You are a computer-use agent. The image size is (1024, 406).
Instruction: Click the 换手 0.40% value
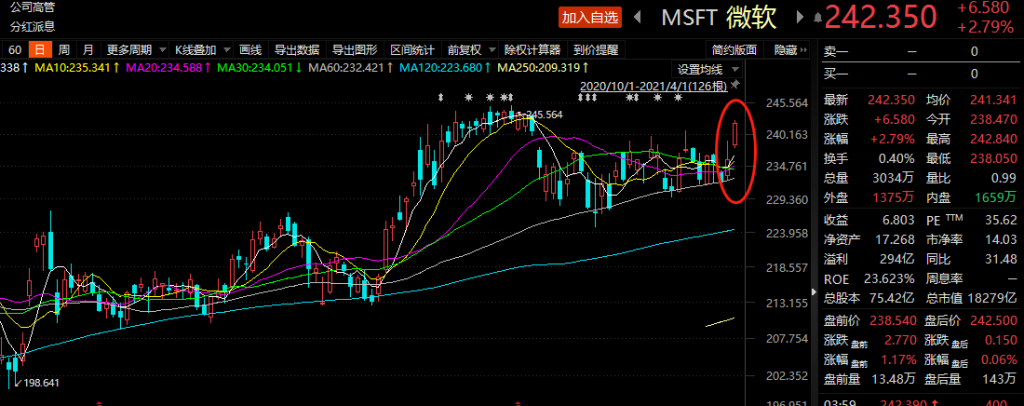(x=897, y=158)
